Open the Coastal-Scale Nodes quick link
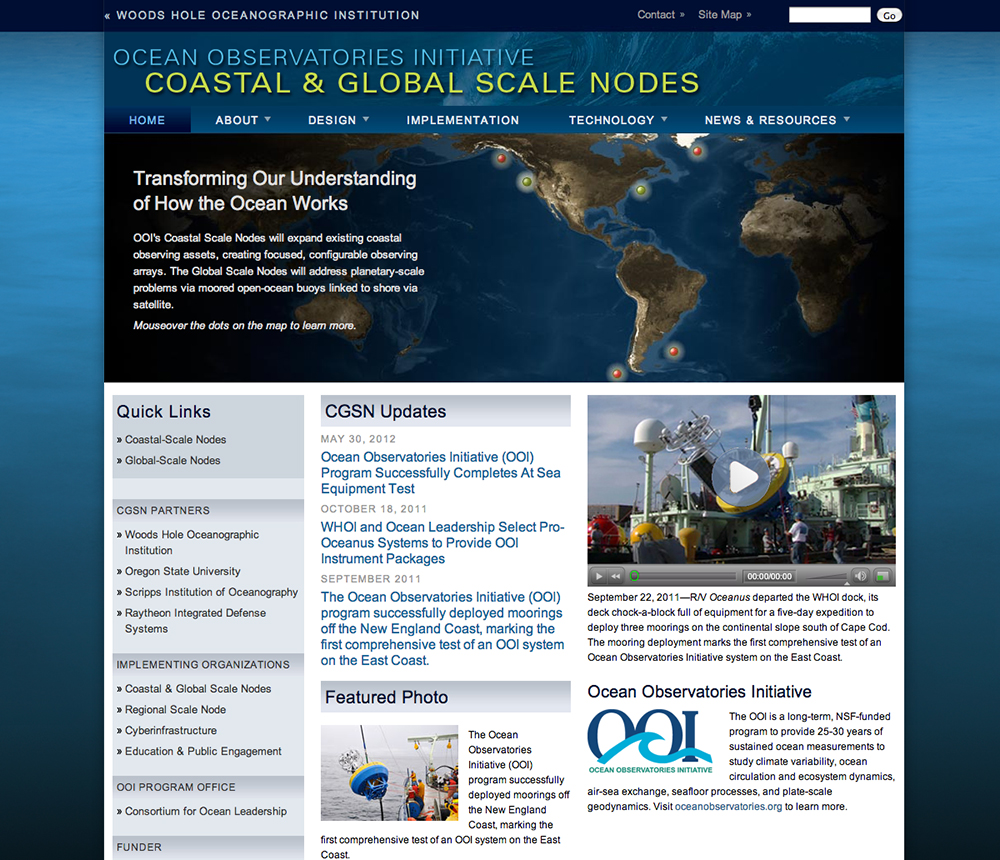This screenshot has width=1000, height=860. pyautogui.click(x=175, y=440)
